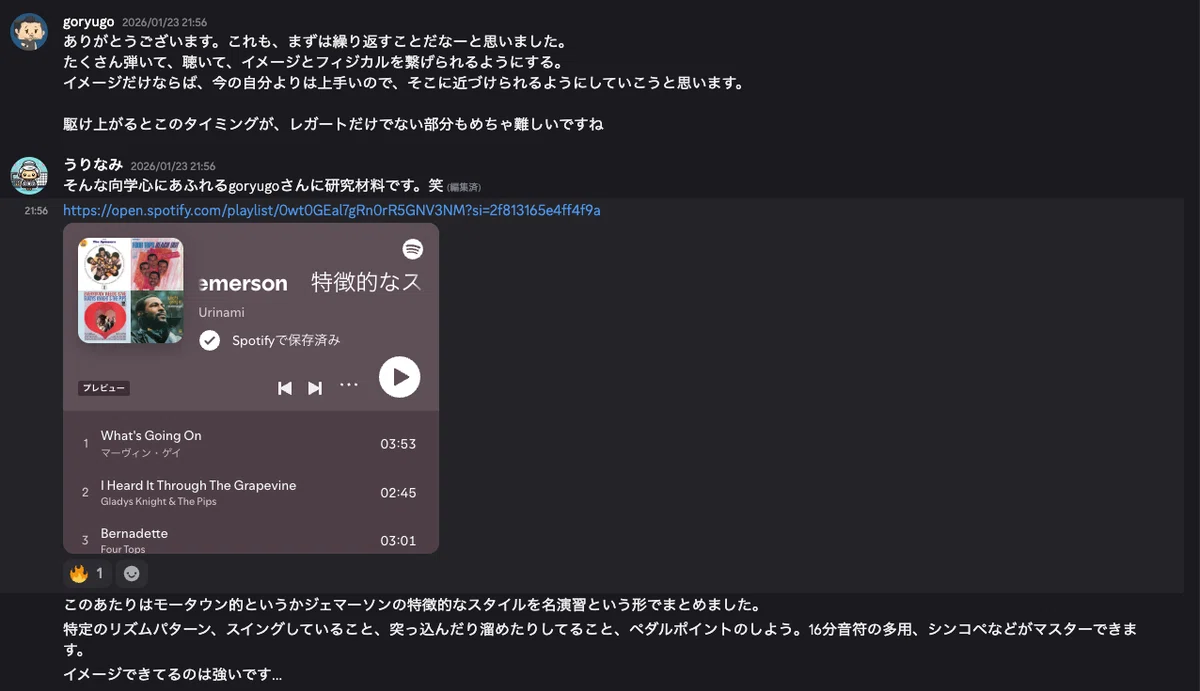1200x691 pixels.
Task: Click the line starting ありがとうございます
Action: pyautogui.click(x=315, y=42)
